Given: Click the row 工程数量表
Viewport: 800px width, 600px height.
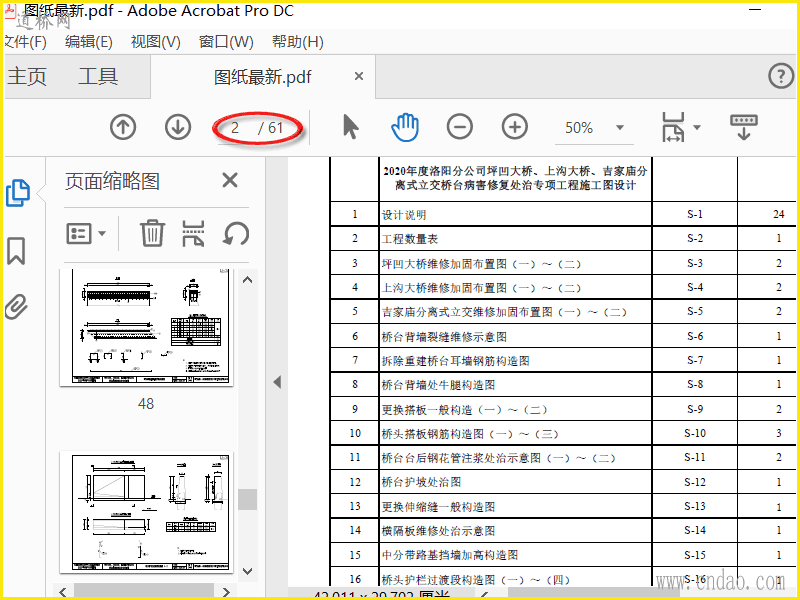Looking at the screenshot, I should [563, 238].
